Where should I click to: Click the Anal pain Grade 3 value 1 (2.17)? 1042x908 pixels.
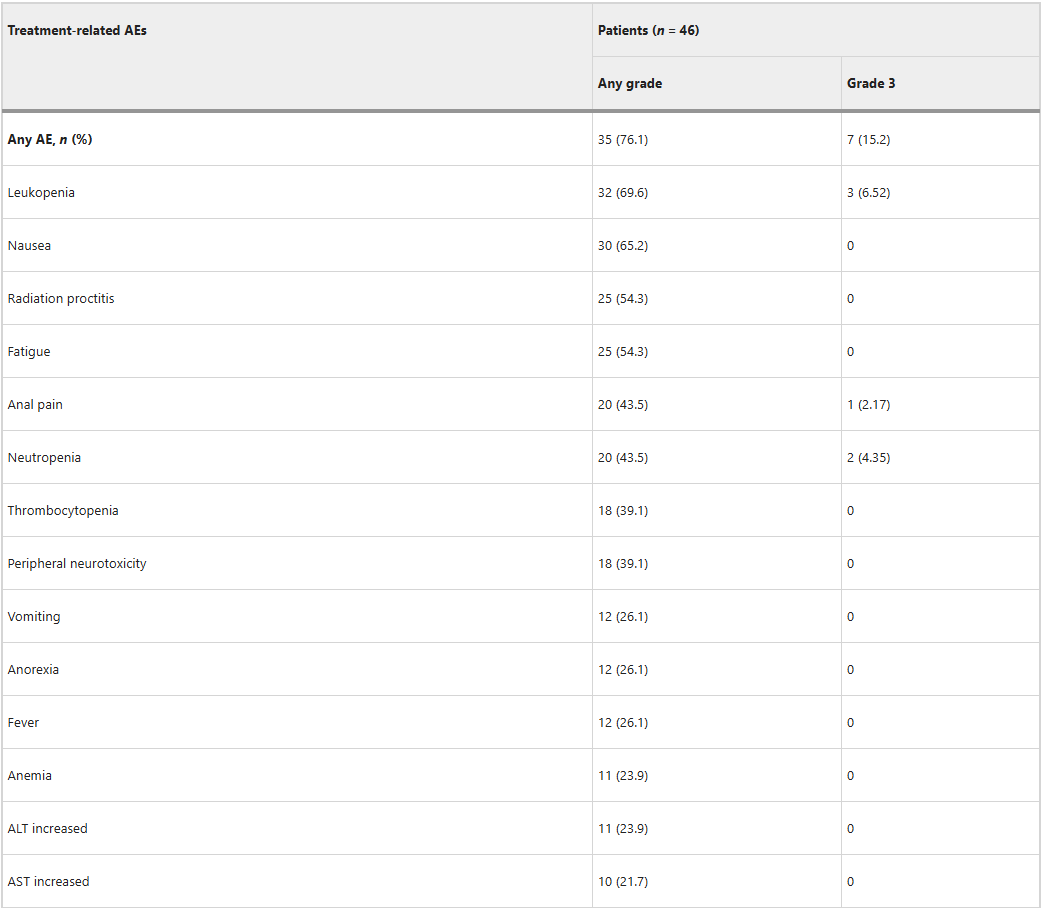pyautogui.click(x=868, y=404)
